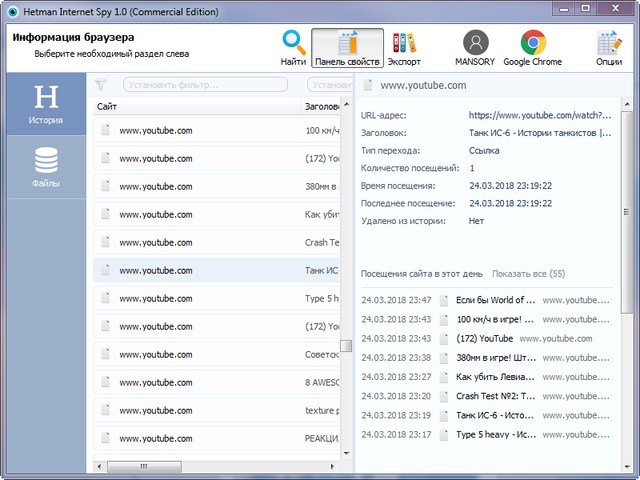
Task: Select the youtube row titled Crash Te
Action: tap(216, 242)
